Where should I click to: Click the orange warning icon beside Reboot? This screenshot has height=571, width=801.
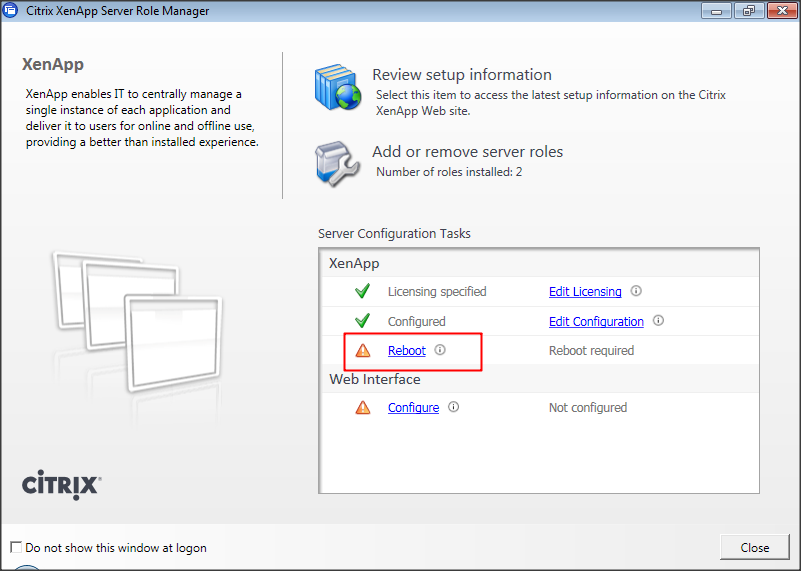pos(363,351)
